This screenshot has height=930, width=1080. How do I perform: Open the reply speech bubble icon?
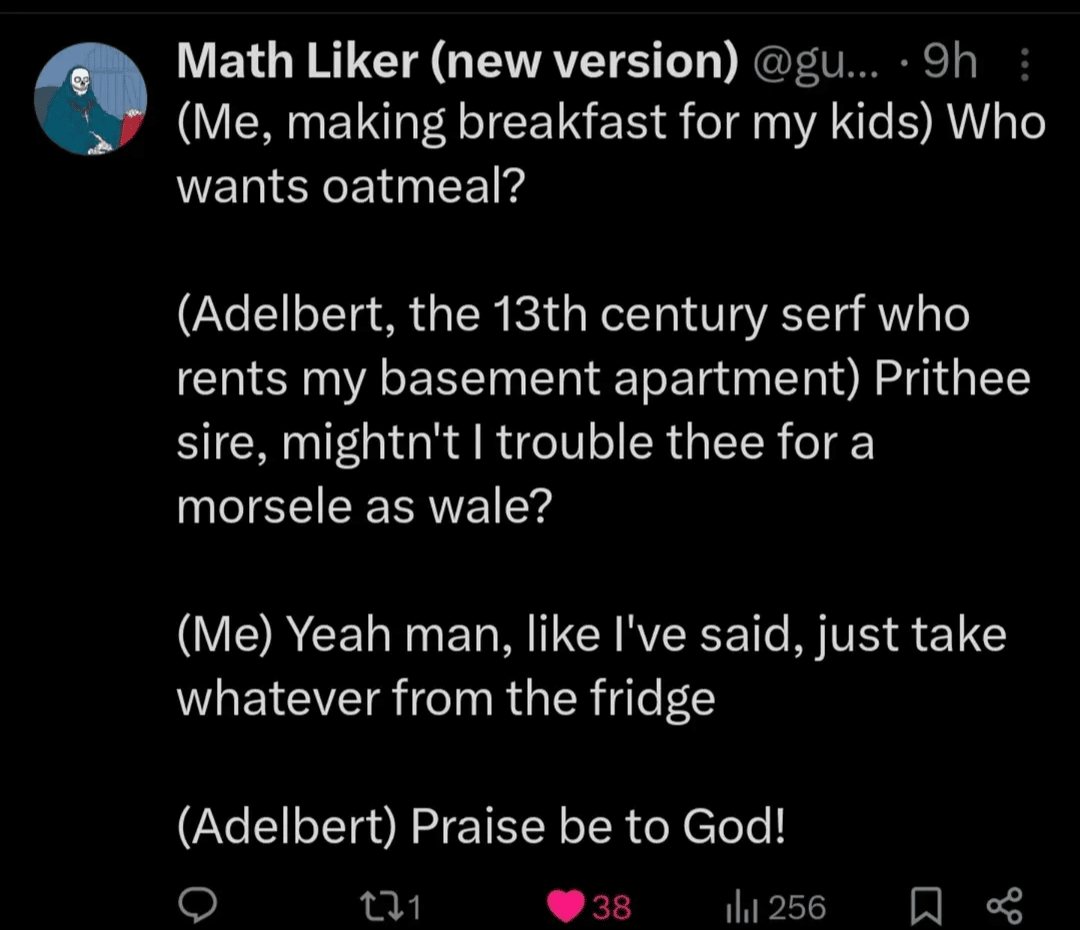point(198,905)
